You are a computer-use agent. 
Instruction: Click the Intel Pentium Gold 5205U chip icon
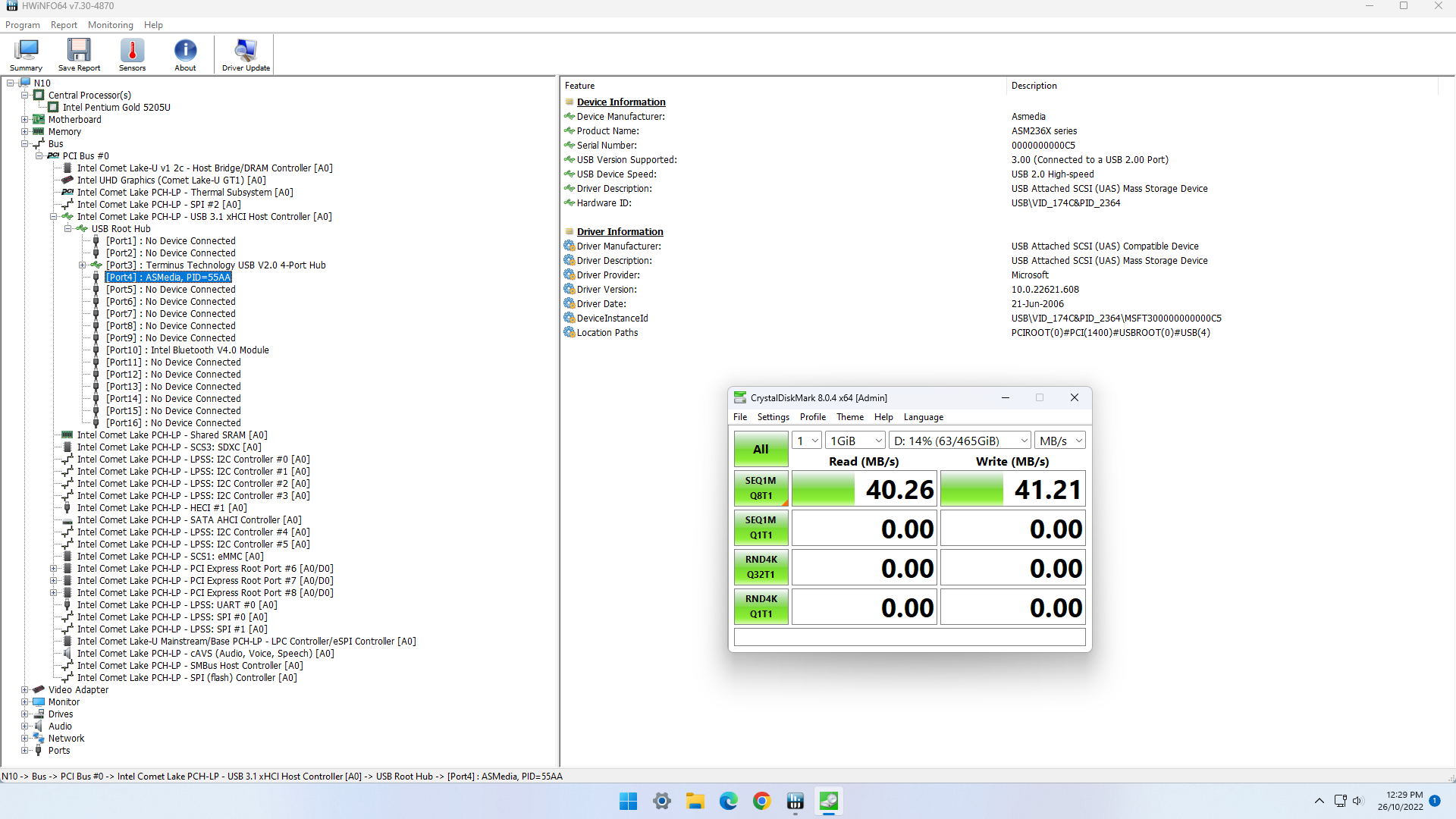(x=54, y=108)
